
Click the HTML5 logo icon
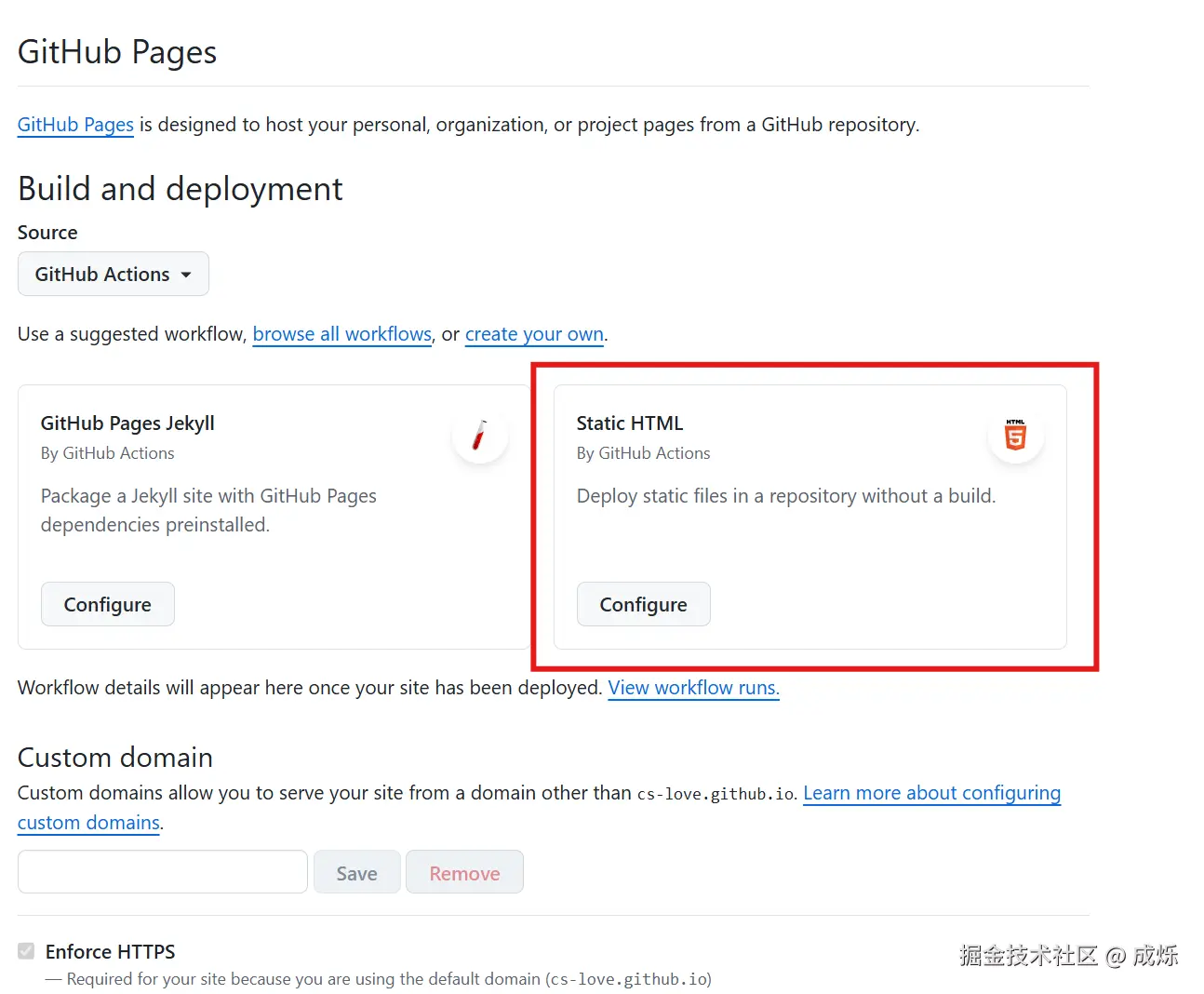tap(1016, 436)
